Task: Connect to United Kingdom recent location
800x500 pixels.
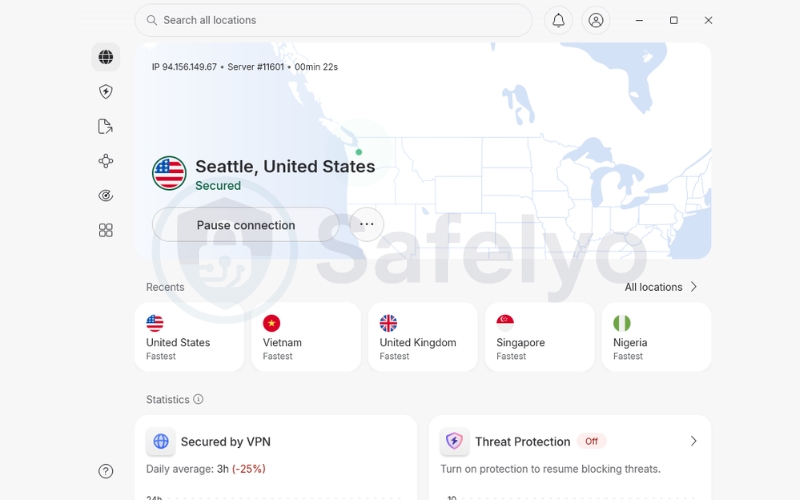Action: 423,337
